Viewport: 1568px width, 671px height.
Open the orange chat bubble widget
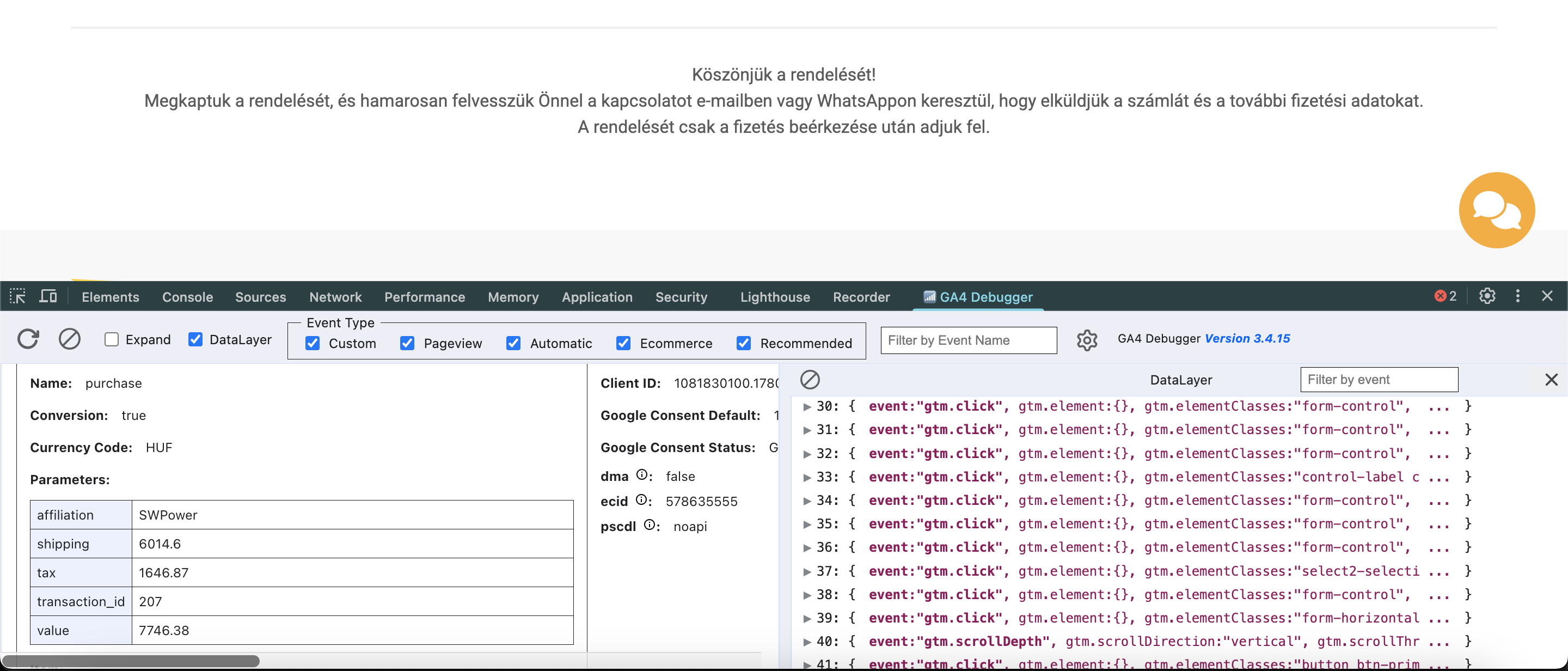[1497, 210]
